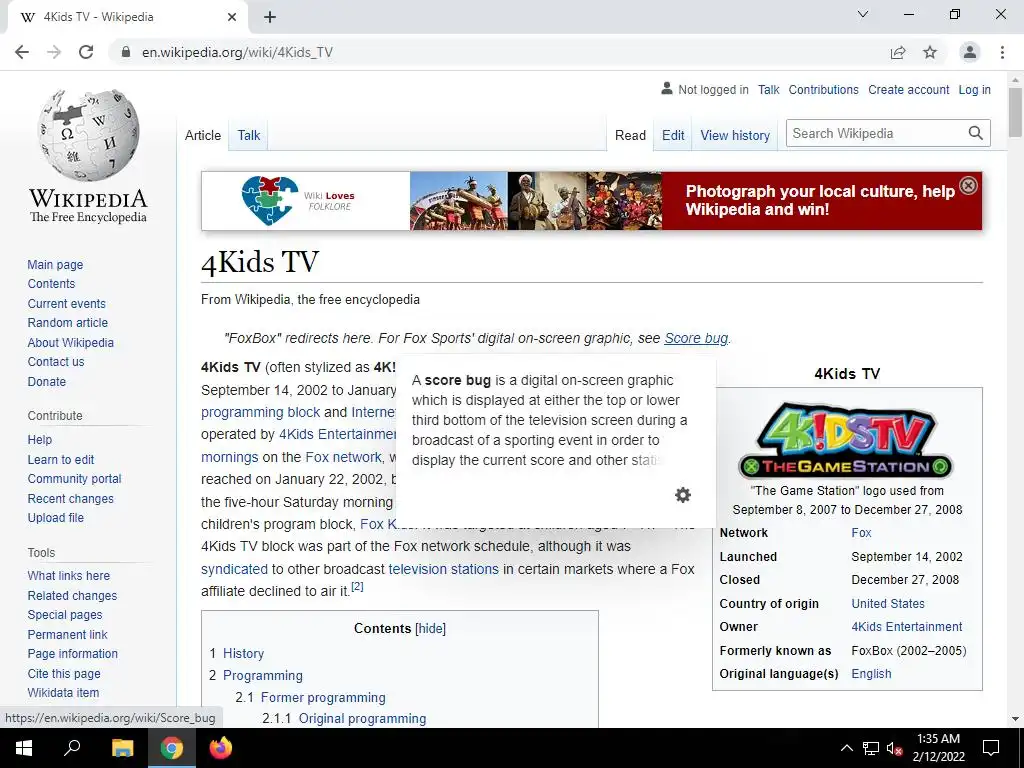Open the Score bug hatnote link
Image resolution: width=1024 pixels, height=768 pixels.
point(696,338)
